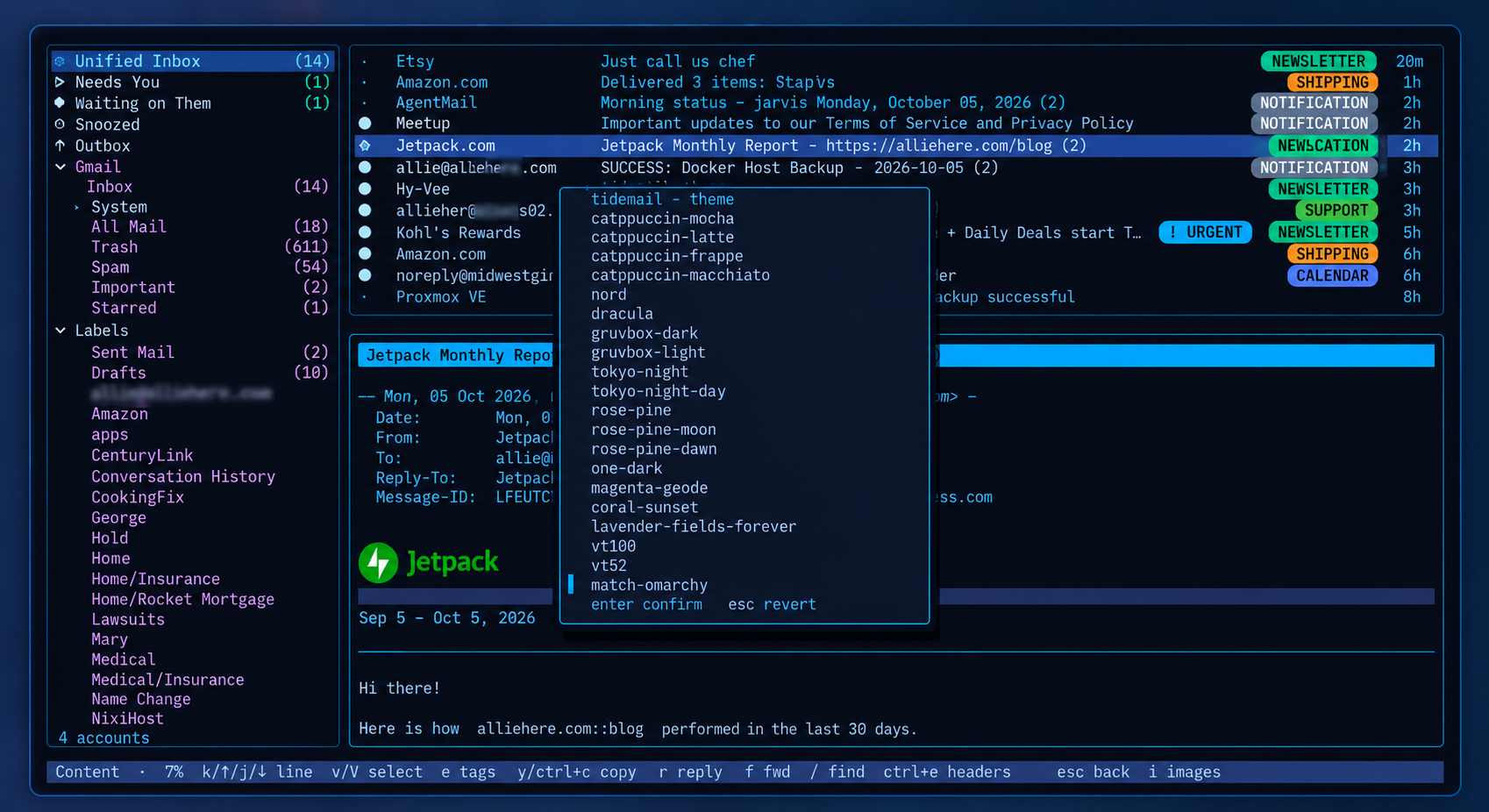Select the tokyo-night theme
1489x812 pixels.
pos(639,372)
